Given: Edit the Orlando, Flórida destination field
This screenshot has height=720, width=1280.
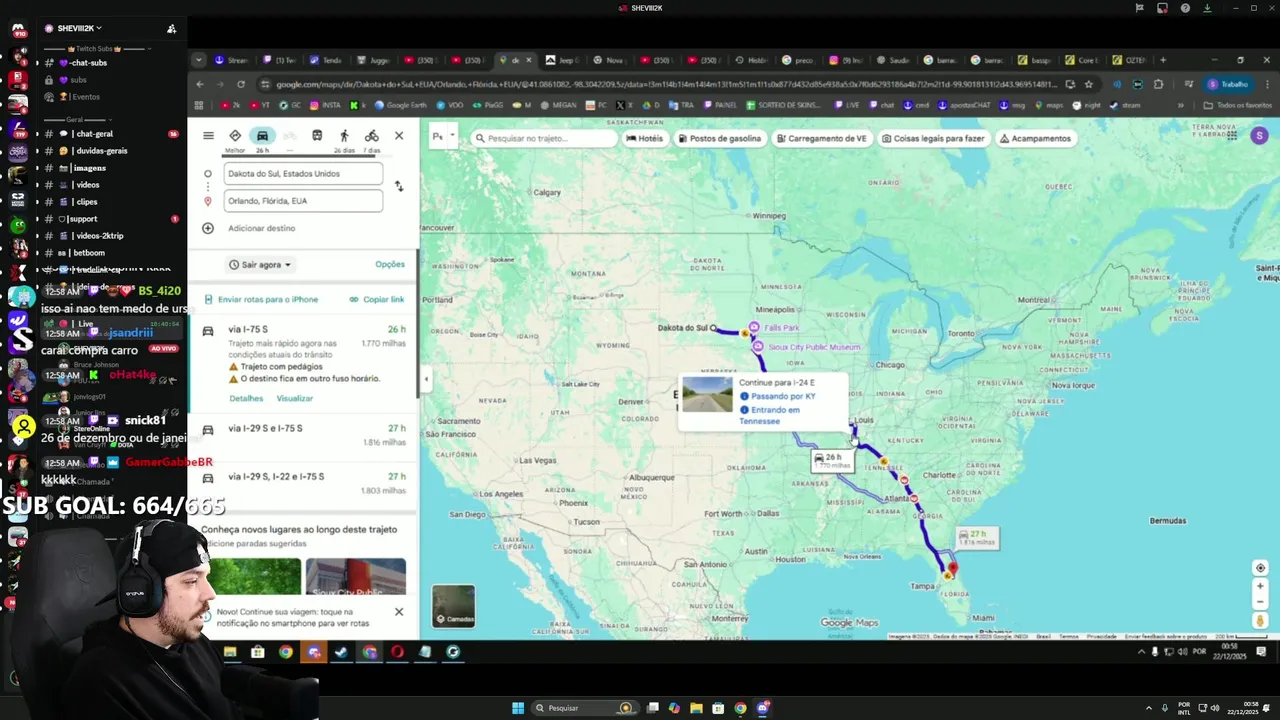Looking at the screenshot, I should click(x=303, y=201).
